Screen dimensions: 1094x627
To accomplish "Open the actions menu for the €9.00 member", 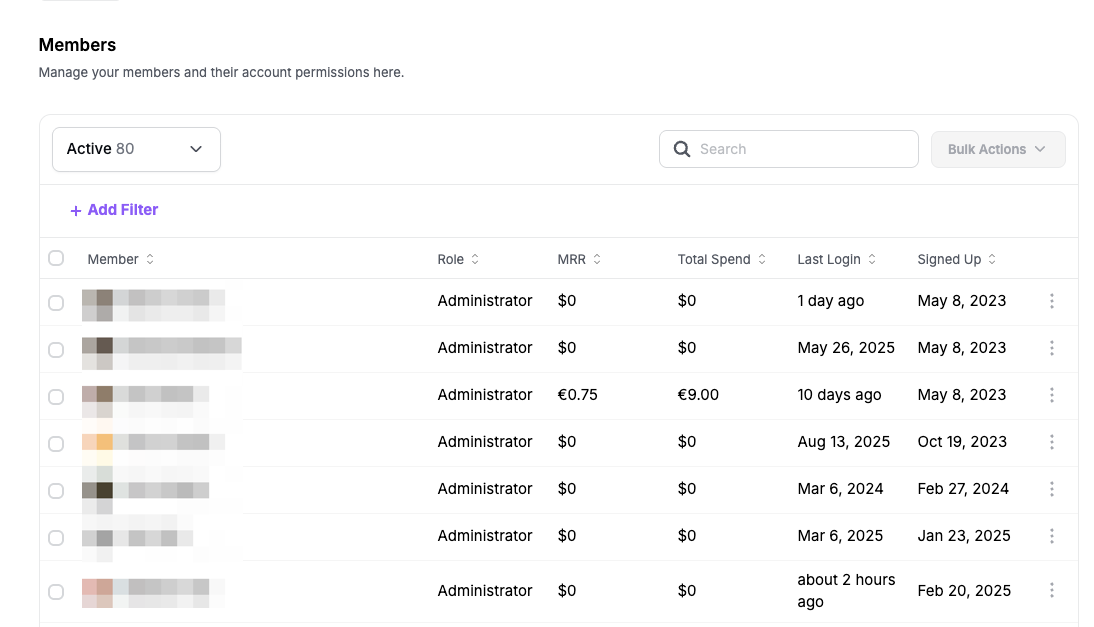I will [x=1051, y=395].
